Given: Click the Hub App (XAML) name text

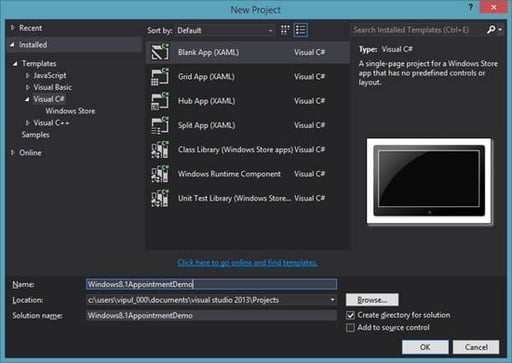Looking at the screenshot, I should pos(206,101).
